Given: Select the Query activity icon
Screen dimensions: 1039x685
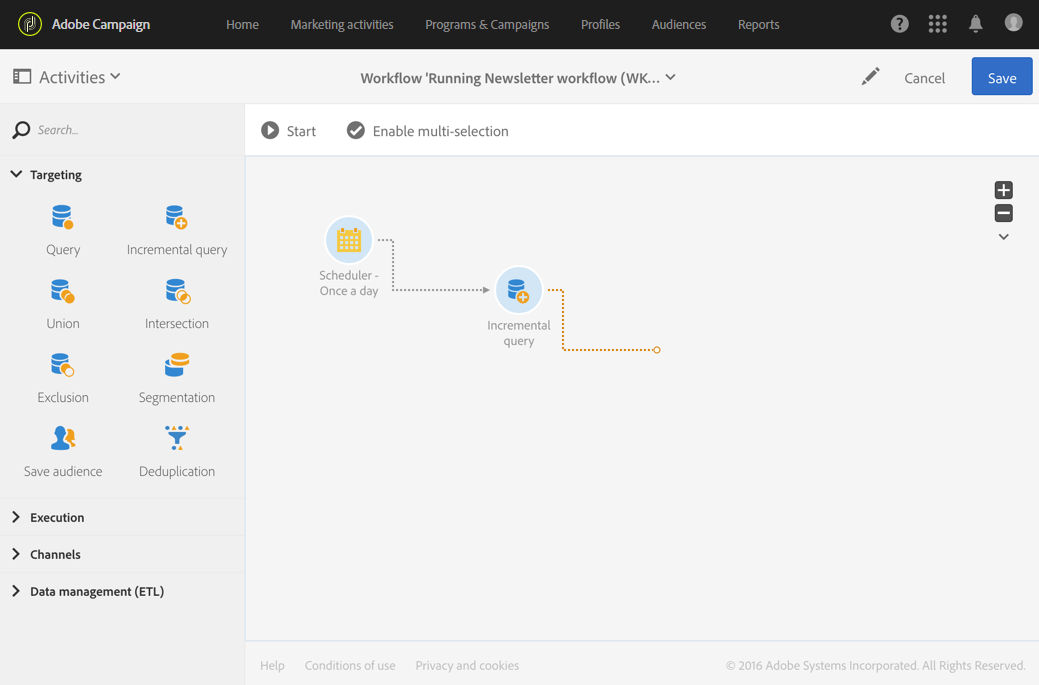Looking at the screenshot, I should [x=62, y=217].
